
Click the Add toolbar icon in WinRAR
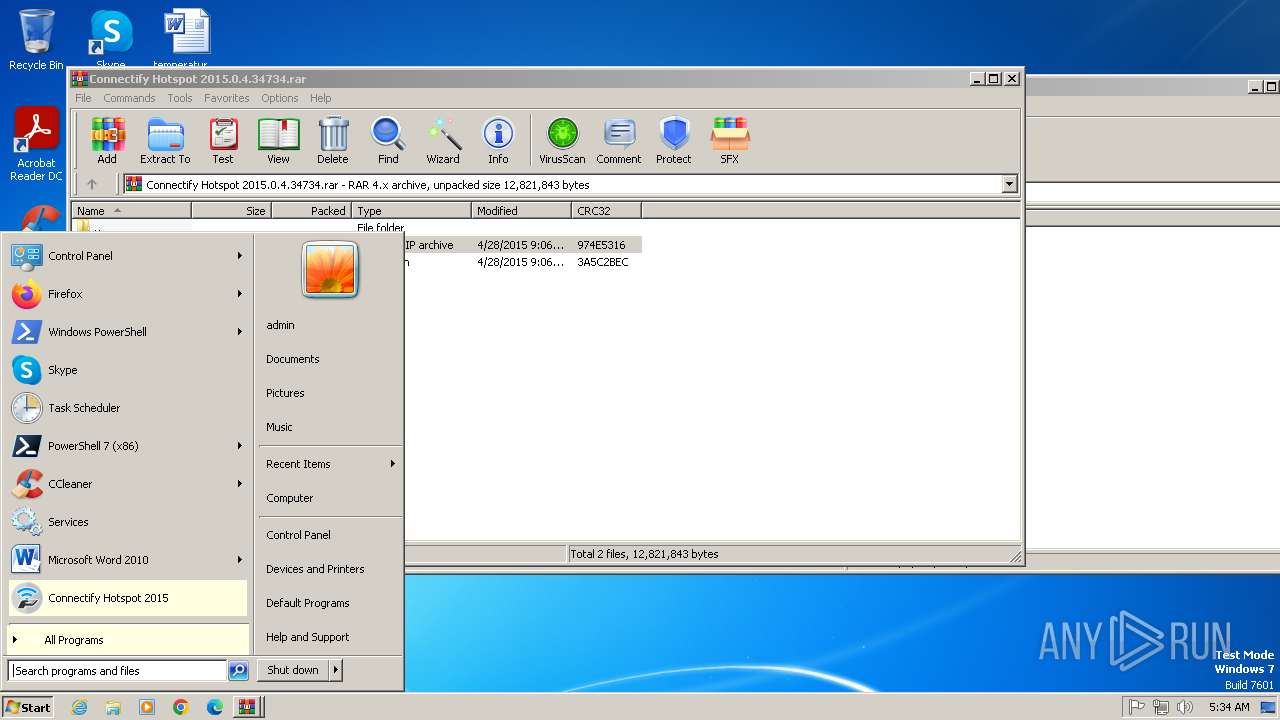[x=107, y=140]
